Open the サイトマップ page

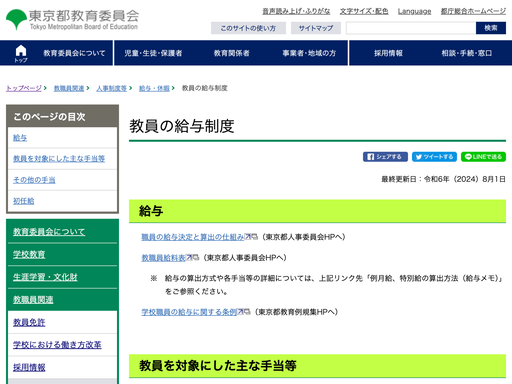pos(316,28)
